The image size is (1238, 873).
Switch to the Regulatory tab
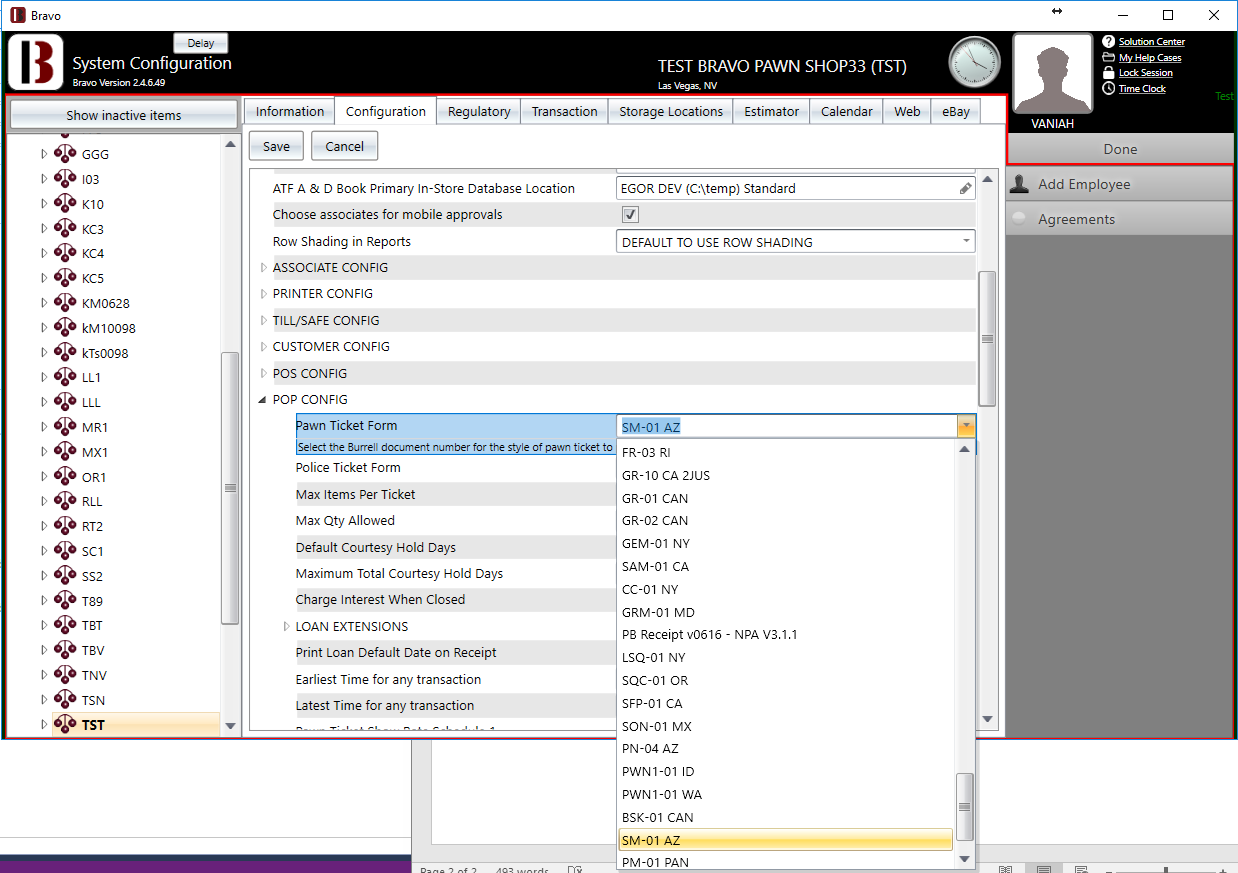[479, 112]
